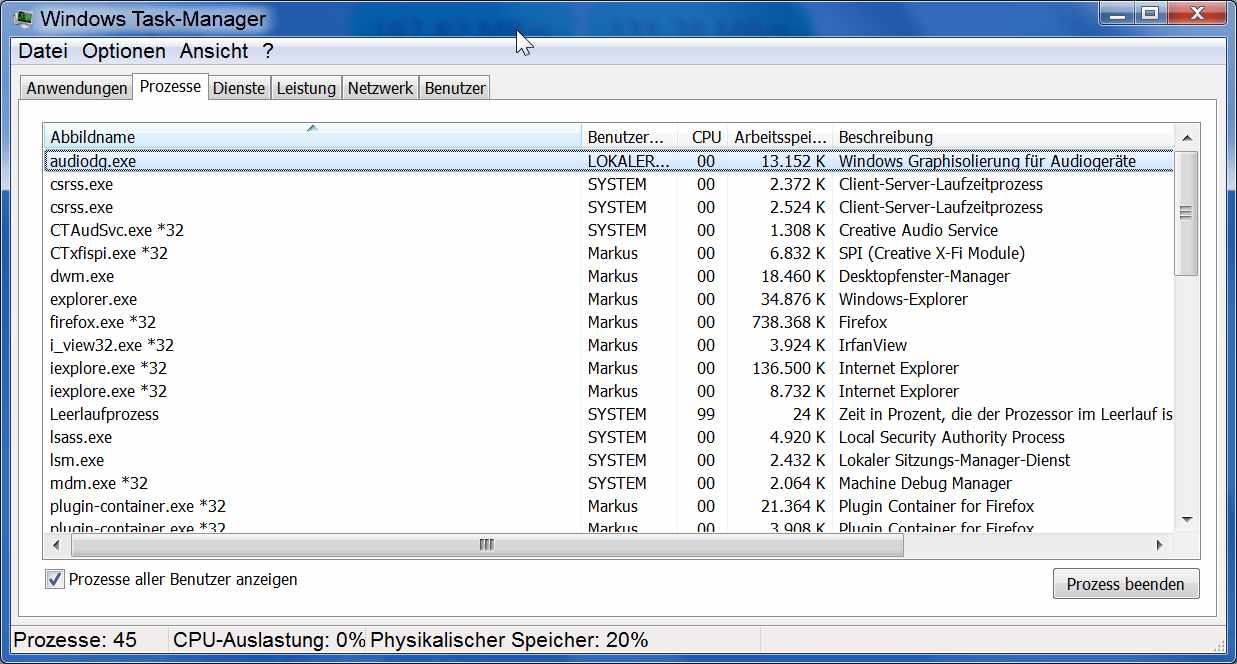Untick Prozesse aller Benutzer anzeigen checkbox
This screenshot has height=664, width=1237.
click(55, 579)
